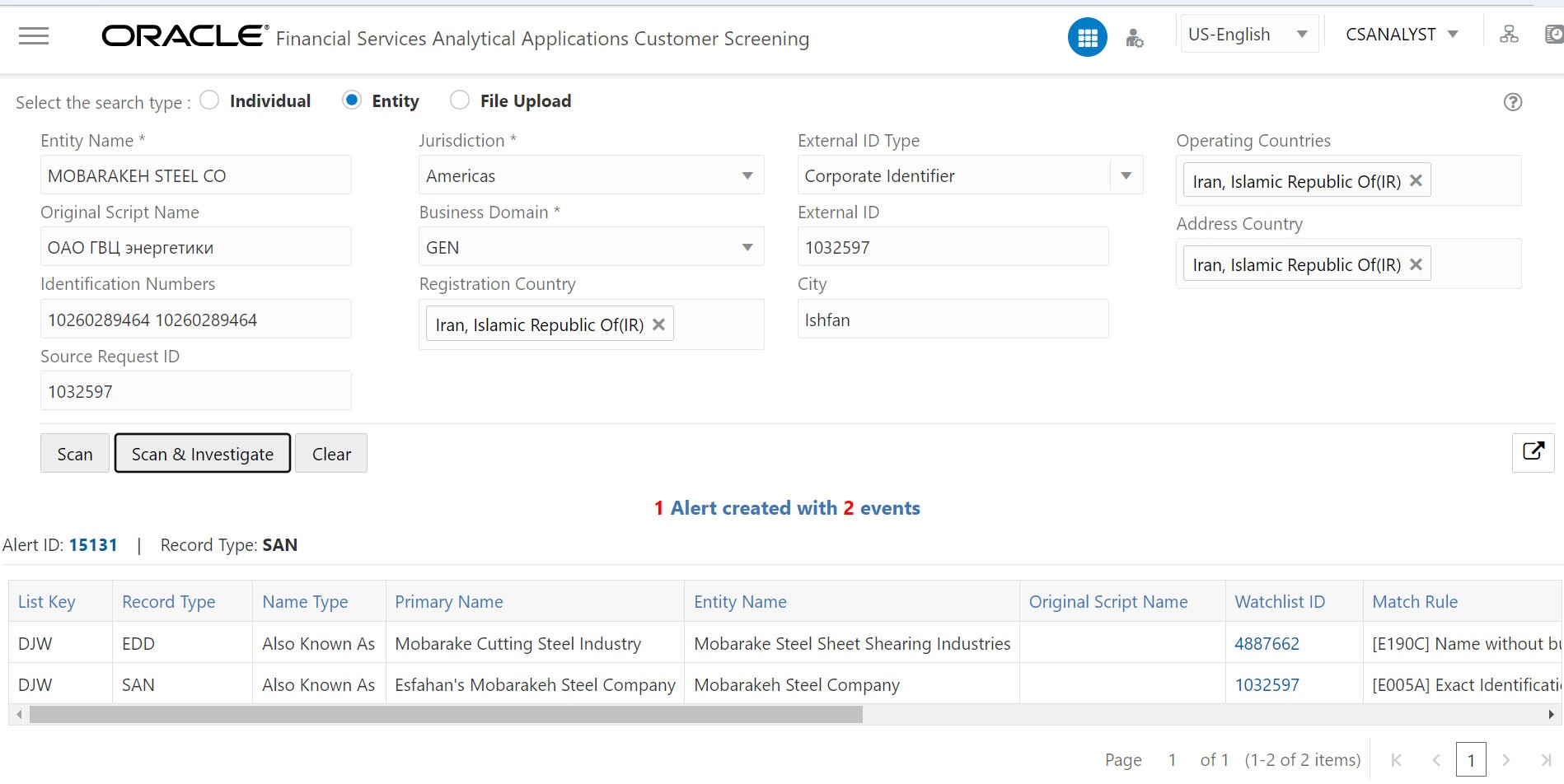This screenshot has width=1564, height=784.
Task: Click the External ID input field
Action: (x=953, y=247)
